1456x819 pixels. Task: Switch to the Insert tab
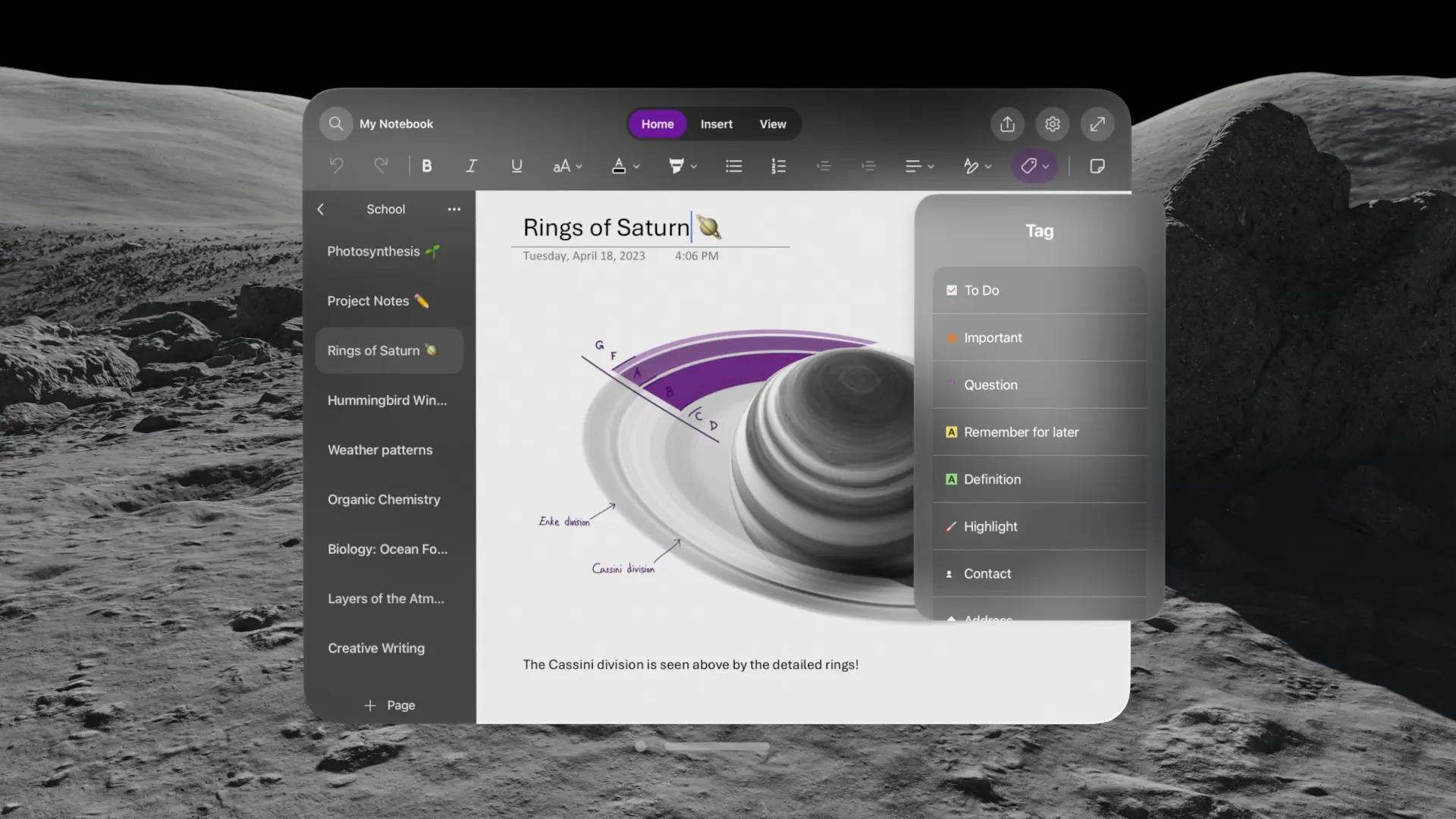coord(717,124)
